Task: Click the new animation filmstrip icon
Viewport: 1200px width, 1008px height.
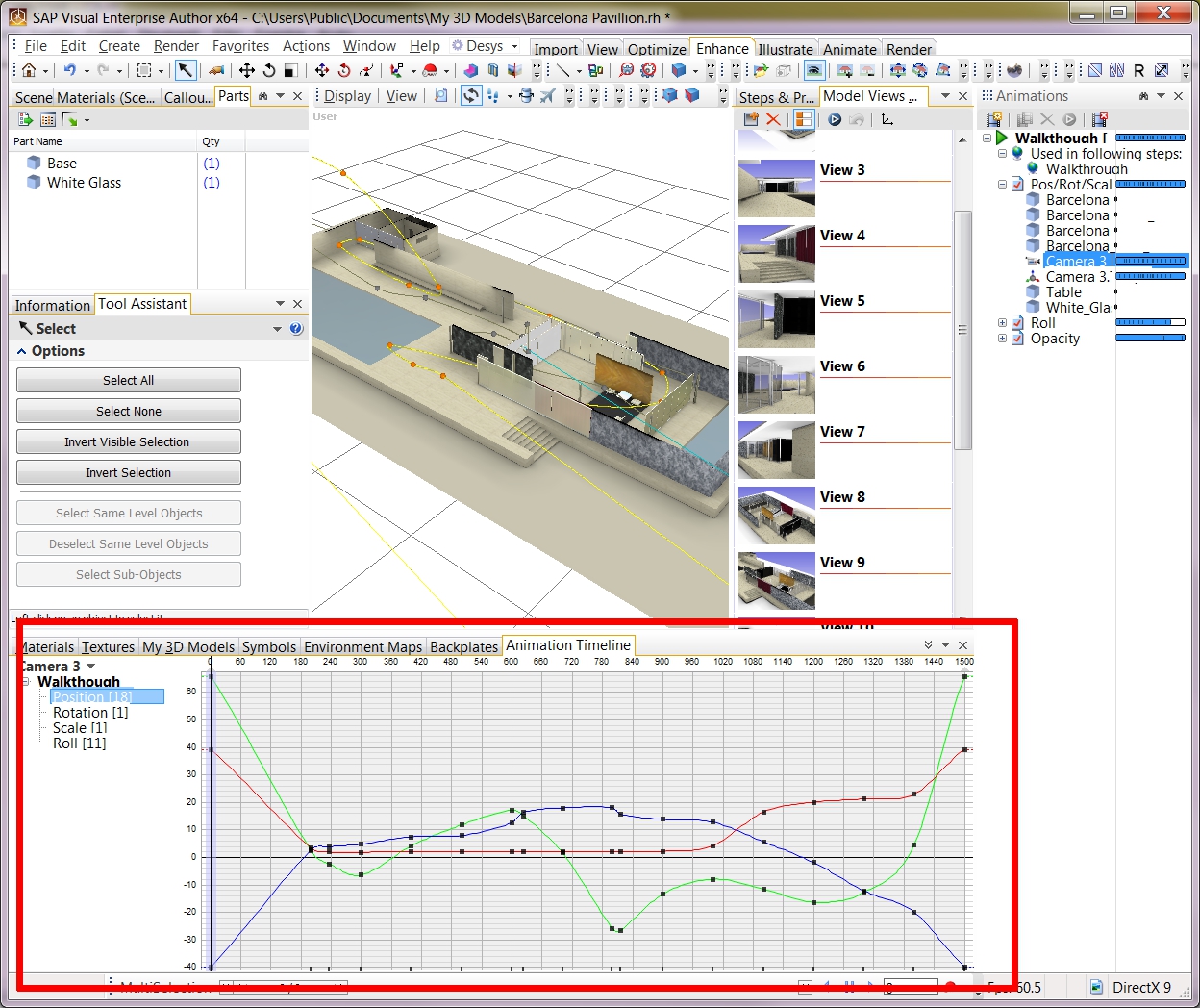Action: 994,119
